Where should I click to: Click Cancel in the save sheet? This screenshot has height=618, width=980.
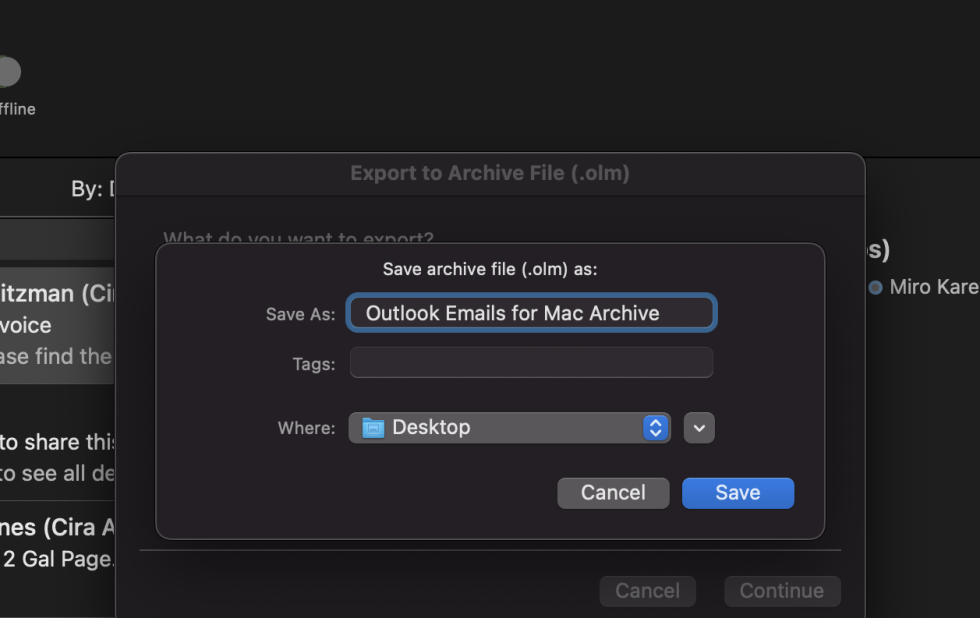click(x=613, y=492)
